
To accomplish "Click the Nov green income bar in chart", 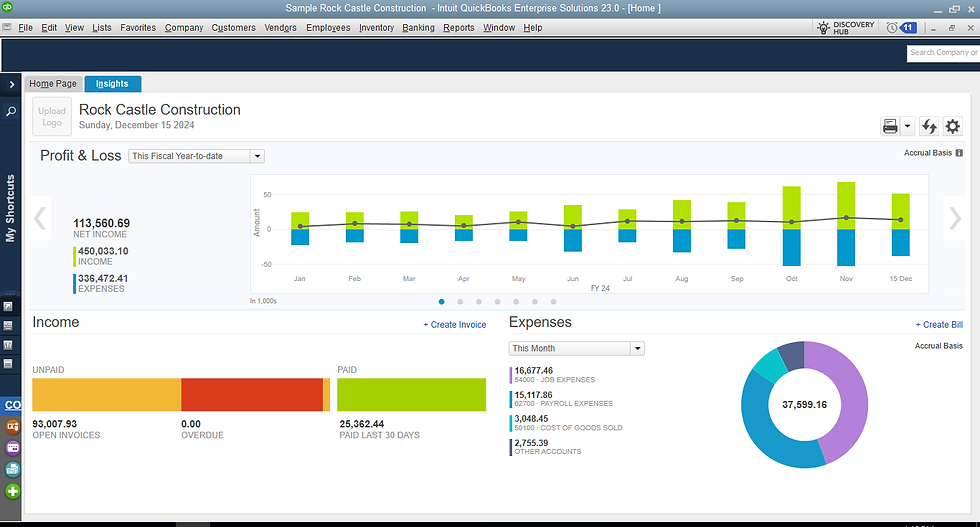I will (x=846, y=206).
